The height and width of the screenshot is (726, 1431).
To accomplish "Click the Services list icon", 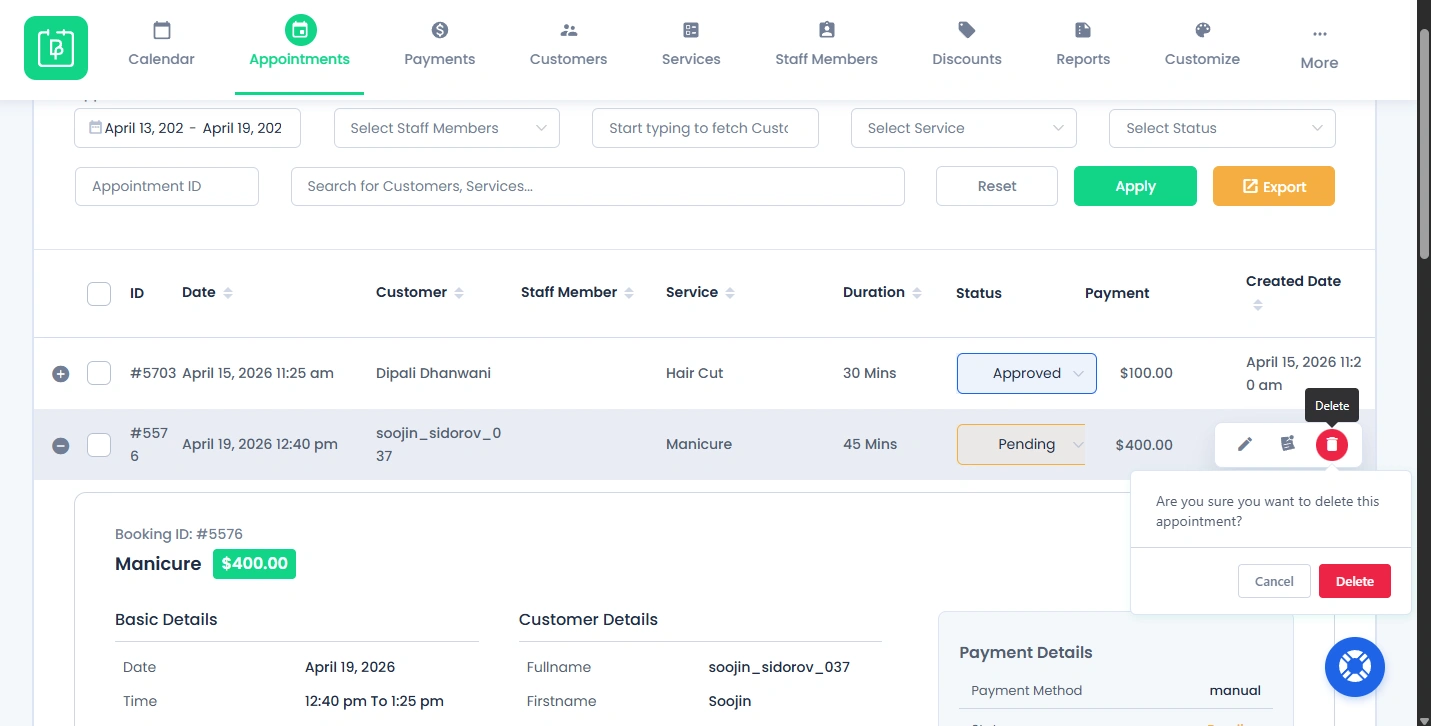I will point(691,30).
